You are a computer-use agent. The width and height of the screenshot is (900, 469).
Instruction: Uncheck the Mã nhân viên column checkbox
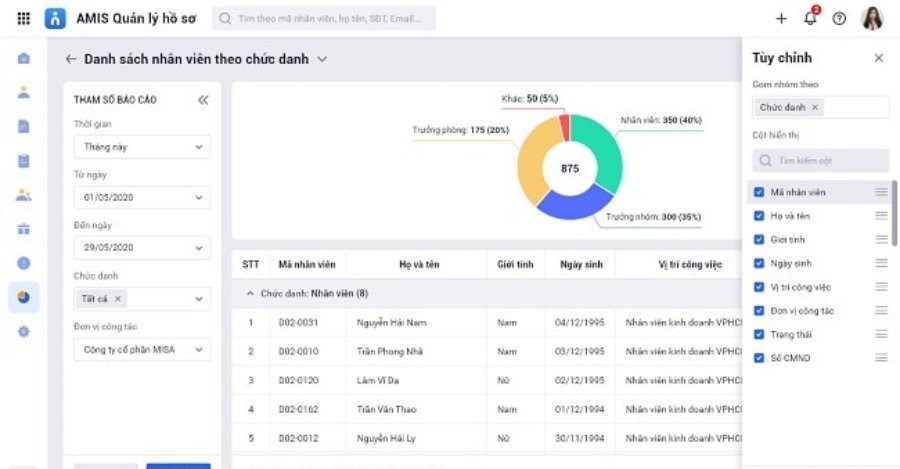[x=759, y=192]
